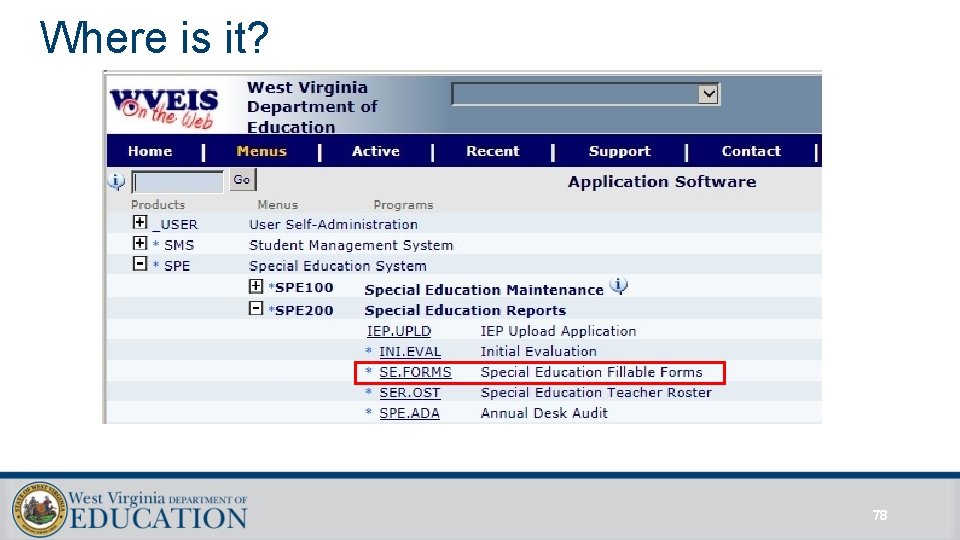Click the IEP Upload Application description
The height and width of the screenshot is (540, 960).
(x=558, y=331)
